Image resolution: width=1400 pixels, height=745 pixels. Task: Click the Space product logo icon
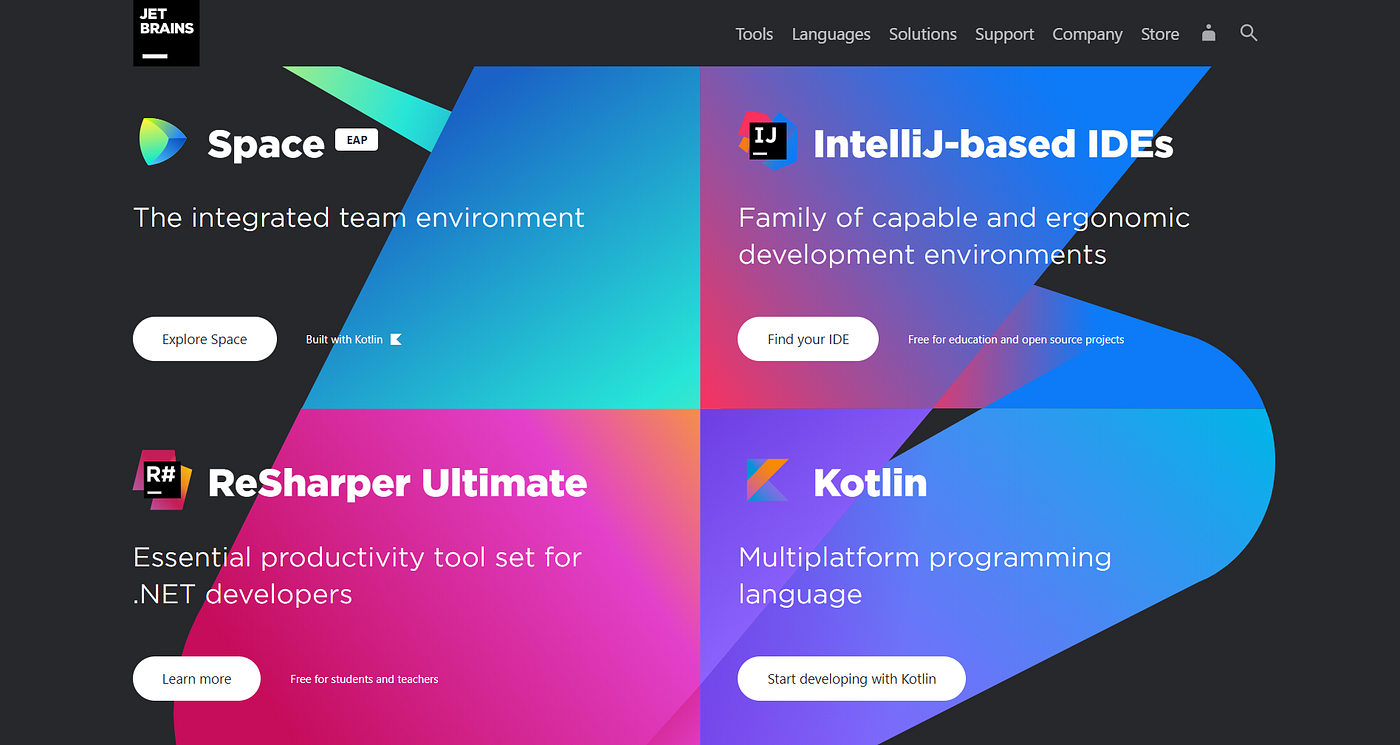click(162, 141)
